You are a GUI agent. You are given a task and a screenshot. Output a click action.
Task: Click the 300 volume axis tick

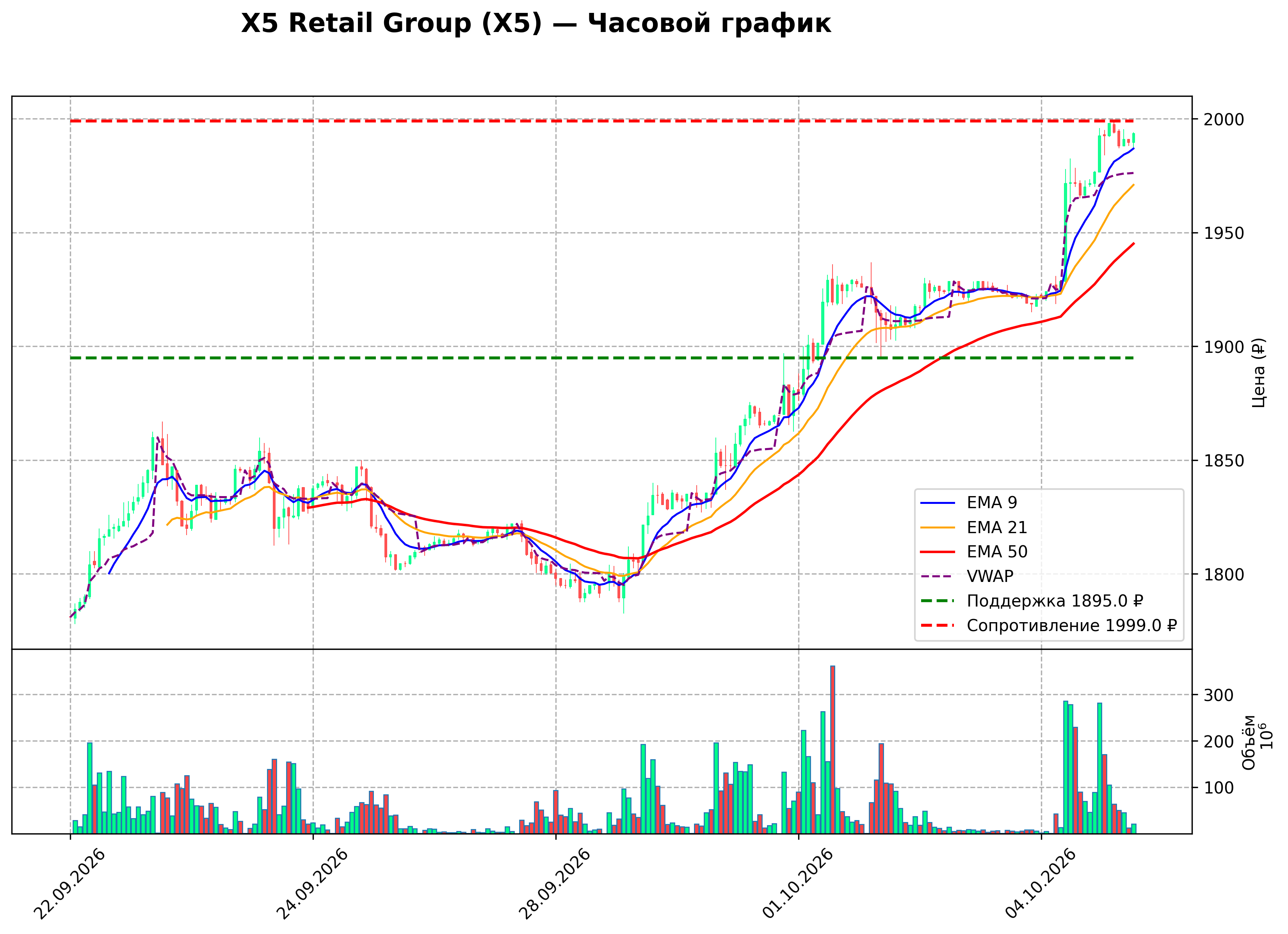pyautogui.click(x=1219, y=695)
